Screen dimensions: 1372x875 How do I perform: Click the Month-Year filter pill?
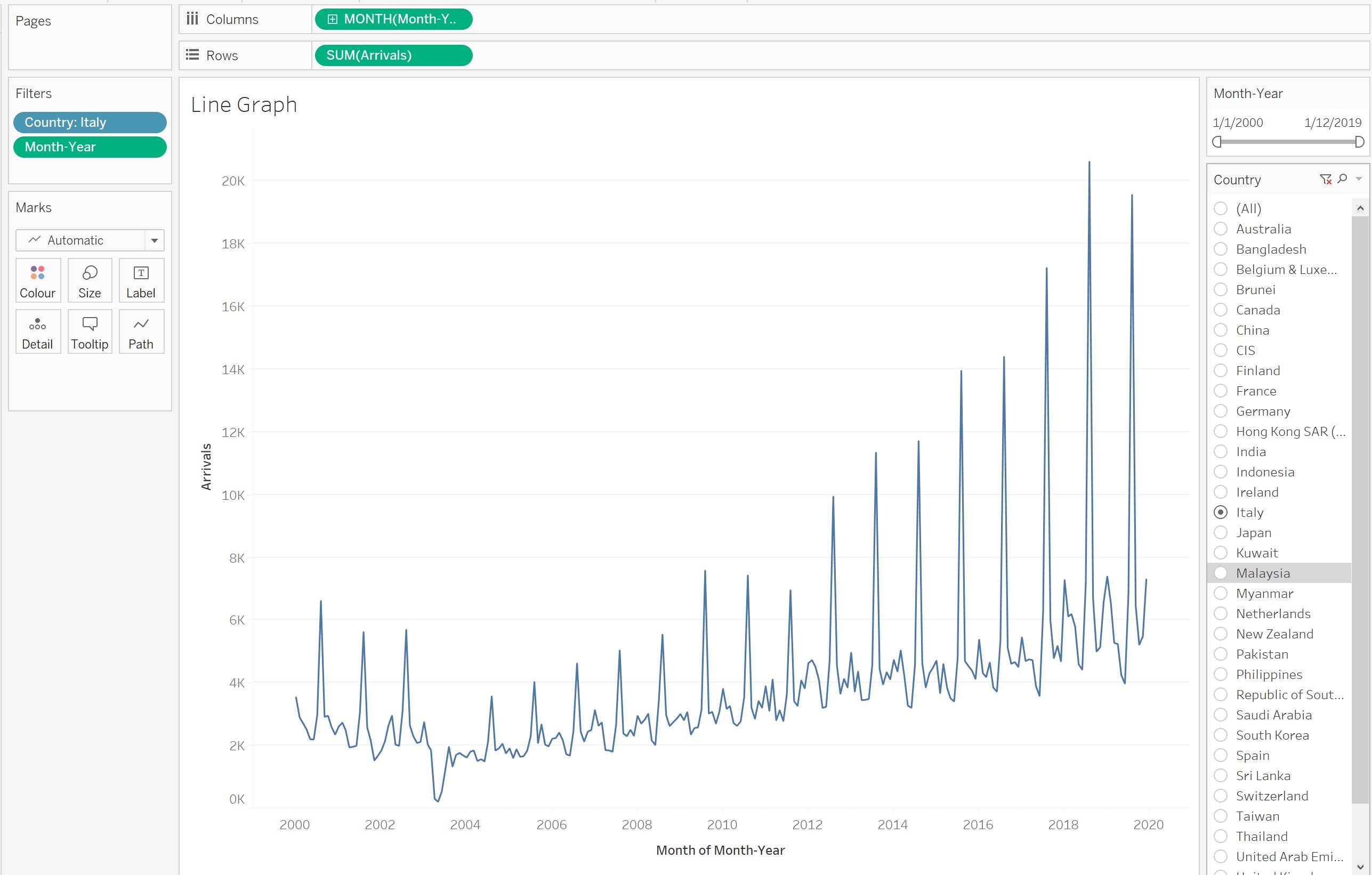90,147
